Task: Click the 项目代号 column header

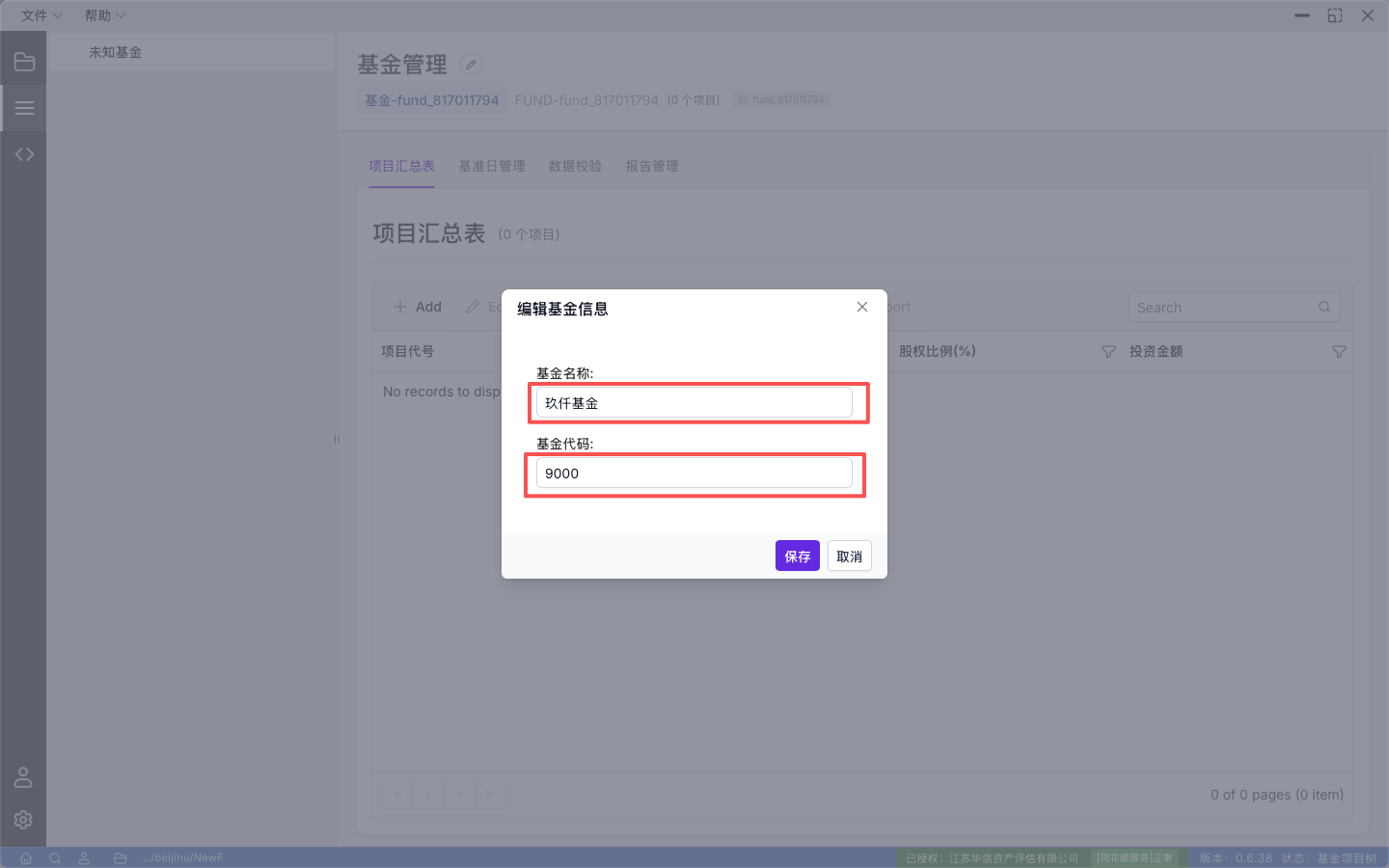Action: click(407, 351)
